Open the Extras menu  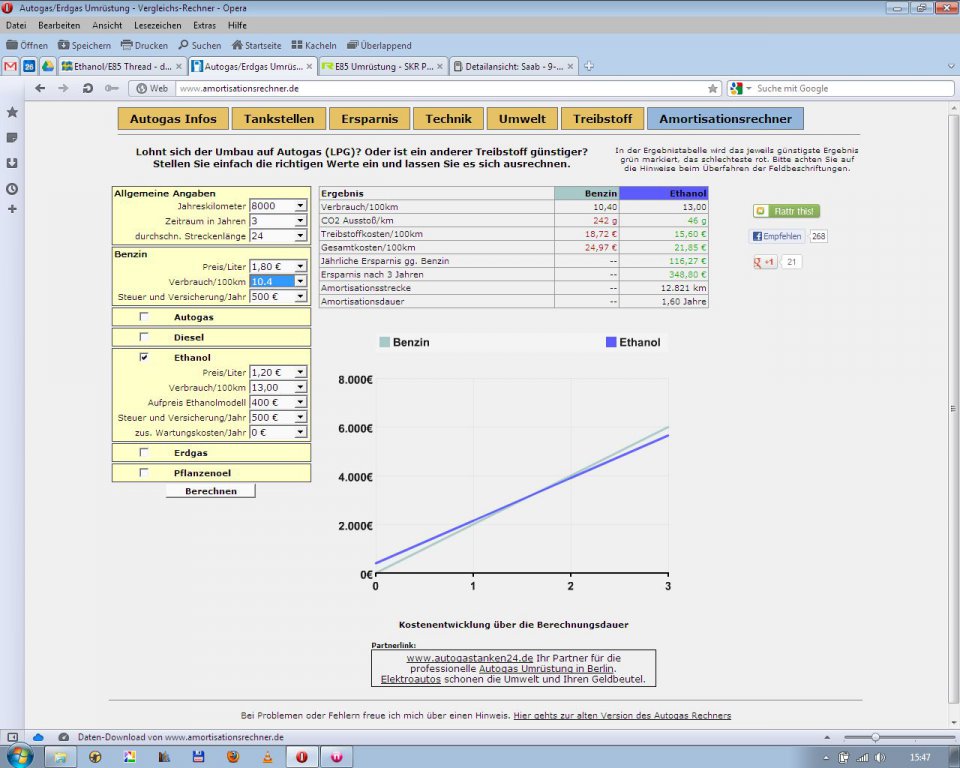coord(204,26)
